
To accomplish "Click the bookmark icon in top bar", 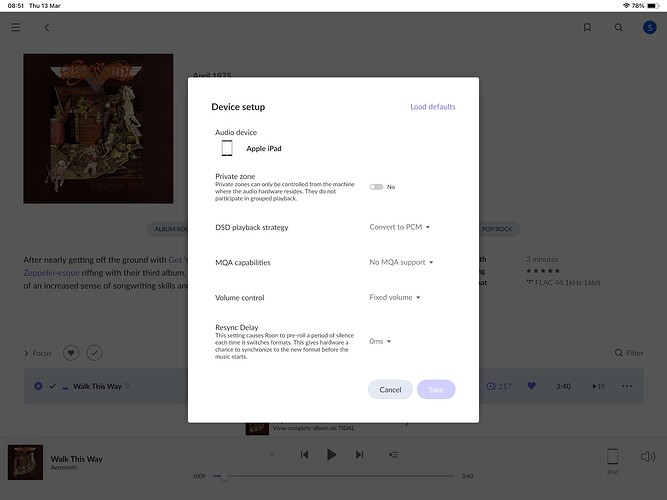I will tap(587, 27).
